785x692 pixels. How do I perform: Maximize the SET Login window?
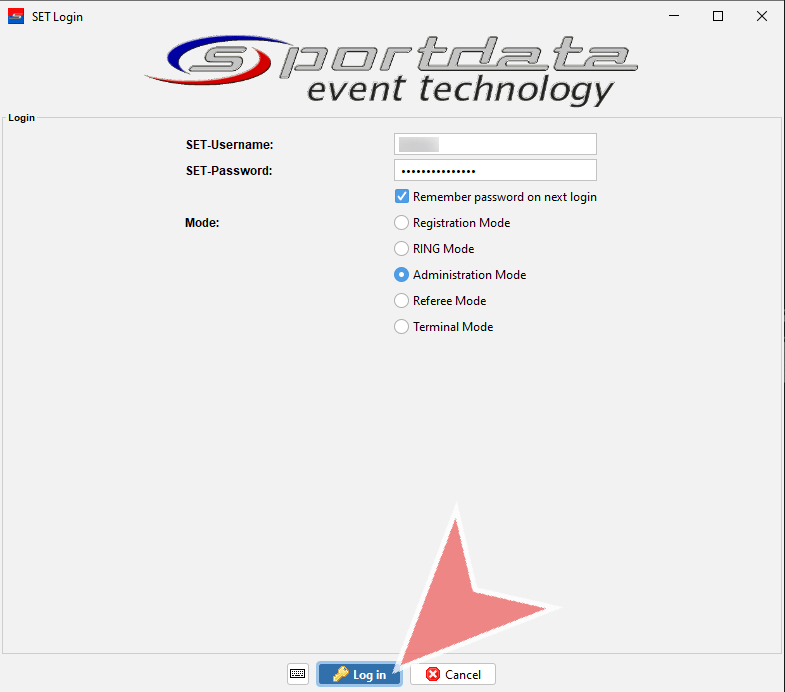717,17
